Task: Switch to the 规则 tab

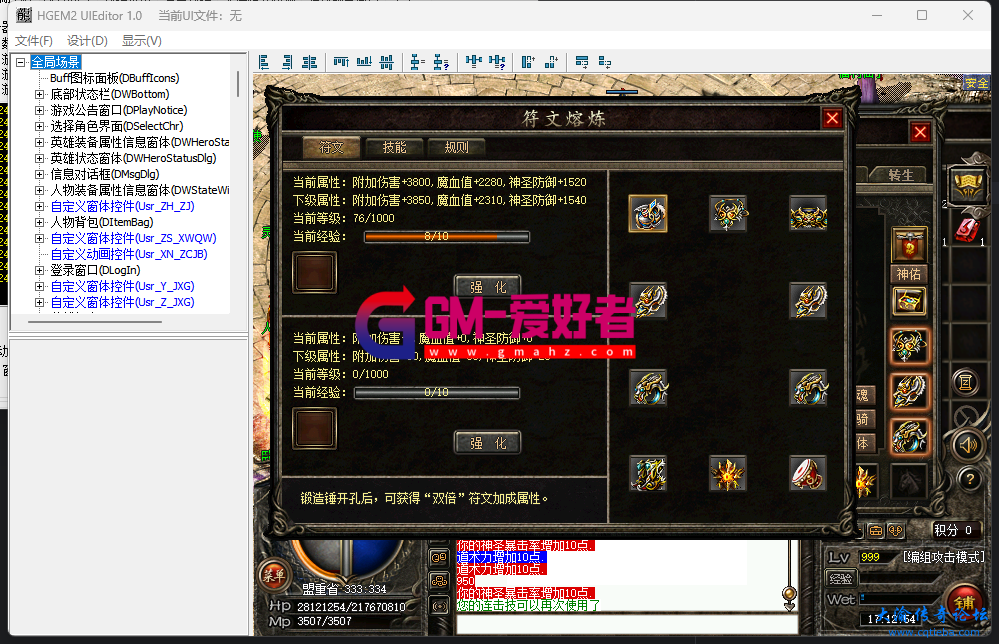Action: 456,148
